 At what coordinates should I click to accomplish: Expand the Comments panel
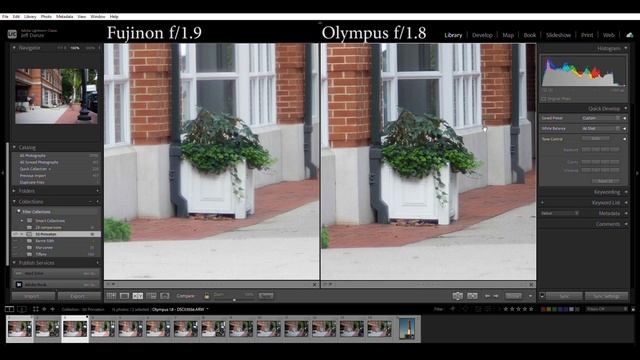click(x=626, y=224)
